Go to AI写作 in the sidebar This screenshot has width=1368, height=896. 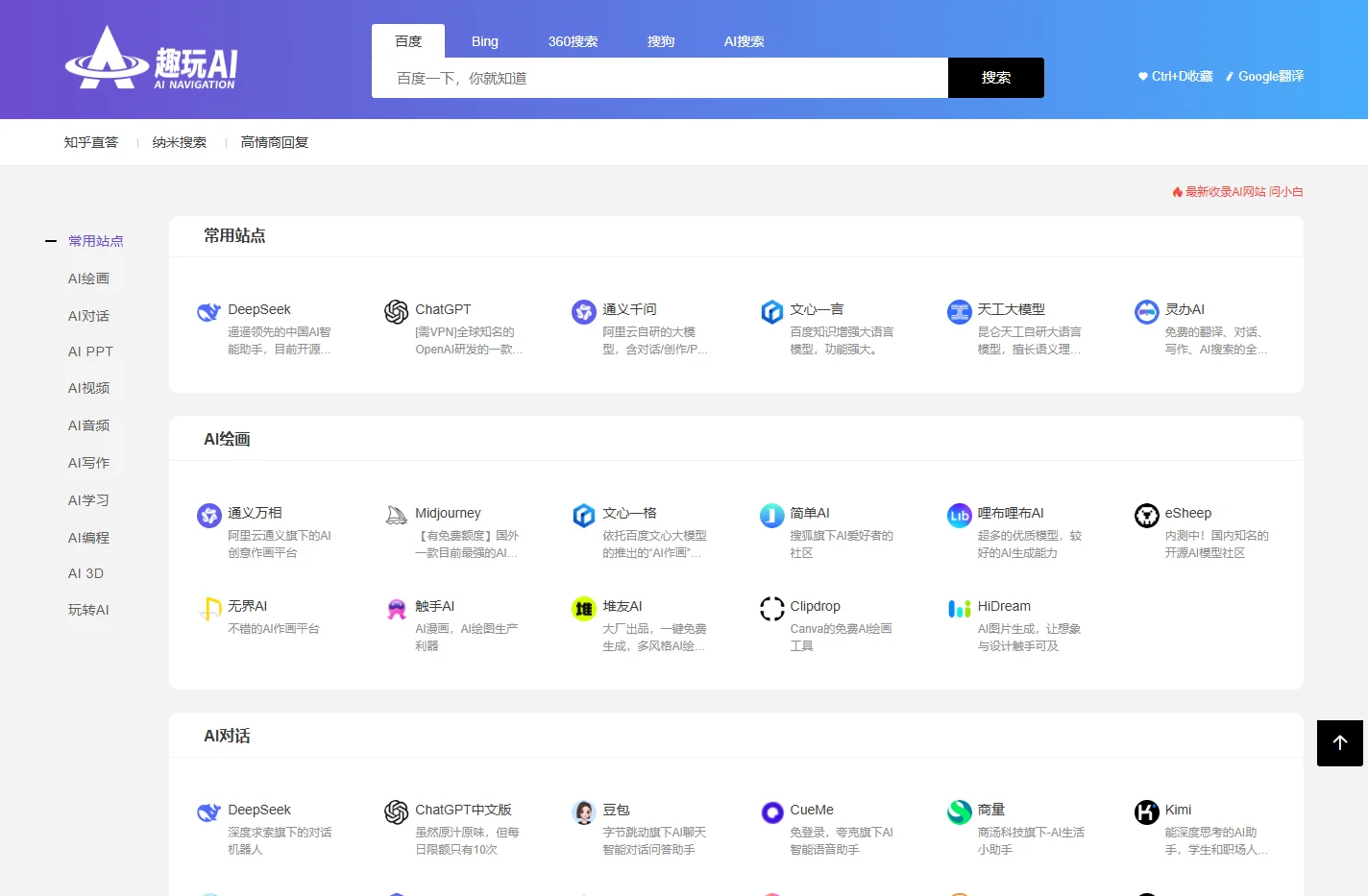pos(88,463)
